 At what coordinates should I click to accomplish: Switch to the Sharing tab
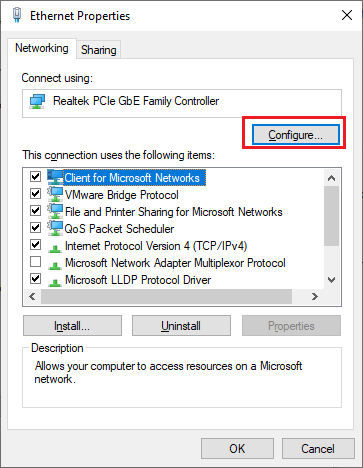[x=99, y=50]
